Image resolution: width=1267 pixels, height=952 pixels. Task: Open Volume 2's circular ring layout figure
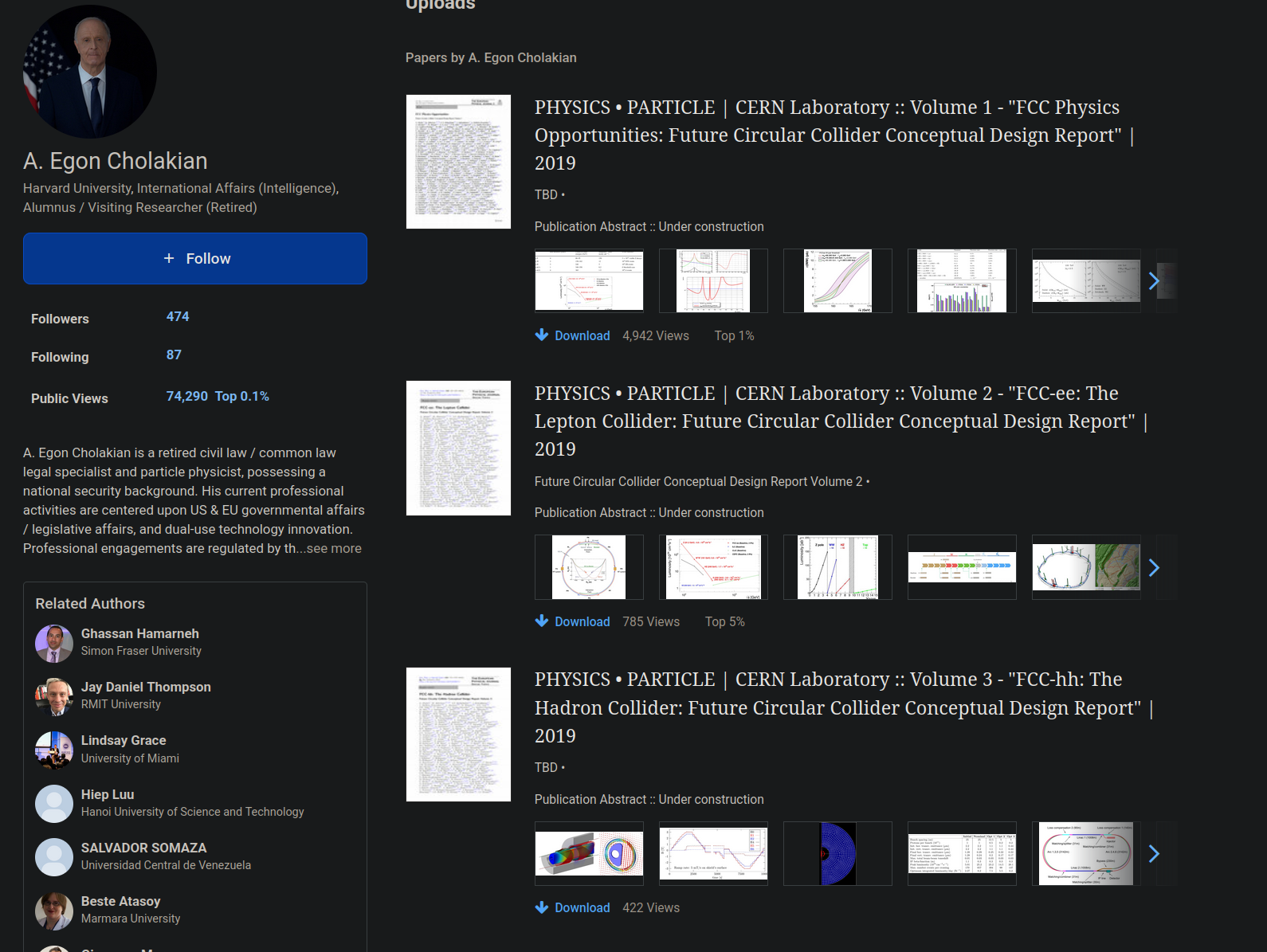point(589,567)
